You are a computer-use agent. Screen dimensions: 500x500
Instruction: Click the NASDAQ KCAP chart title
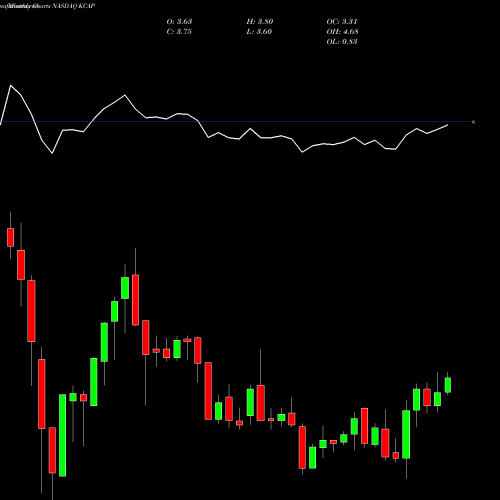pyautogui.click(x=74, y=6)
